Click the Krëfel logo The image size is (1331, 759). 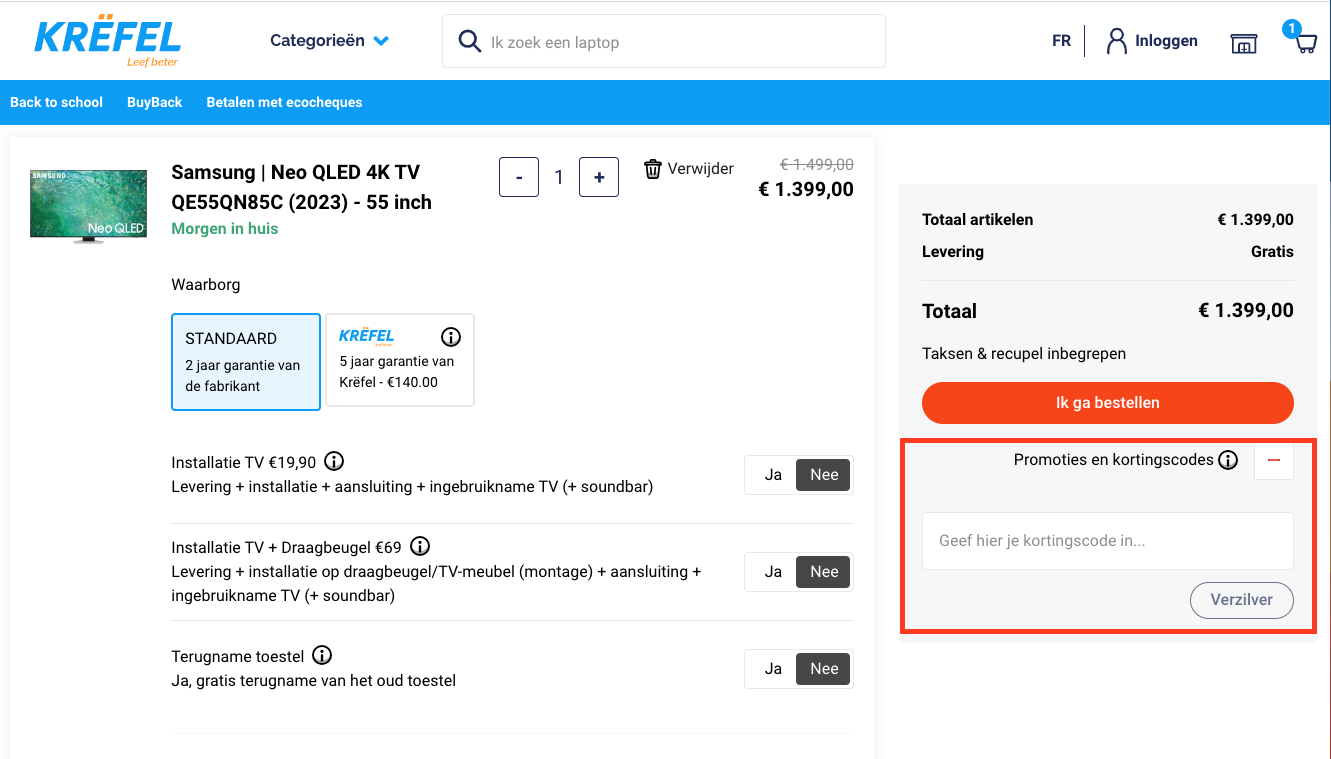coord(107,40)
